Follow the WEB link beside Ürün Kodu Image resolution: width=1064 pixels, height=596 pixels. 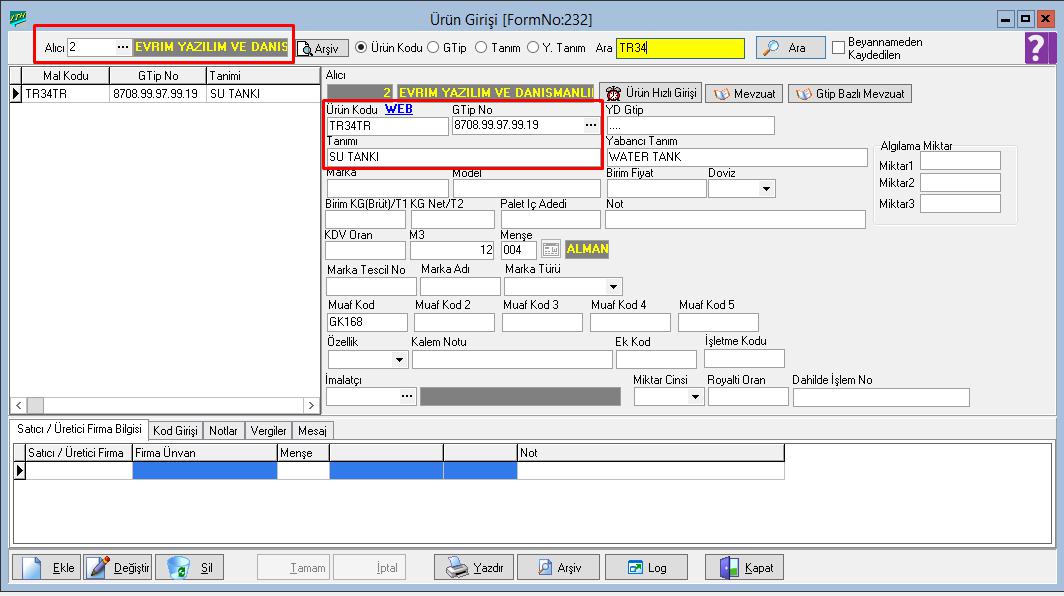398,109
